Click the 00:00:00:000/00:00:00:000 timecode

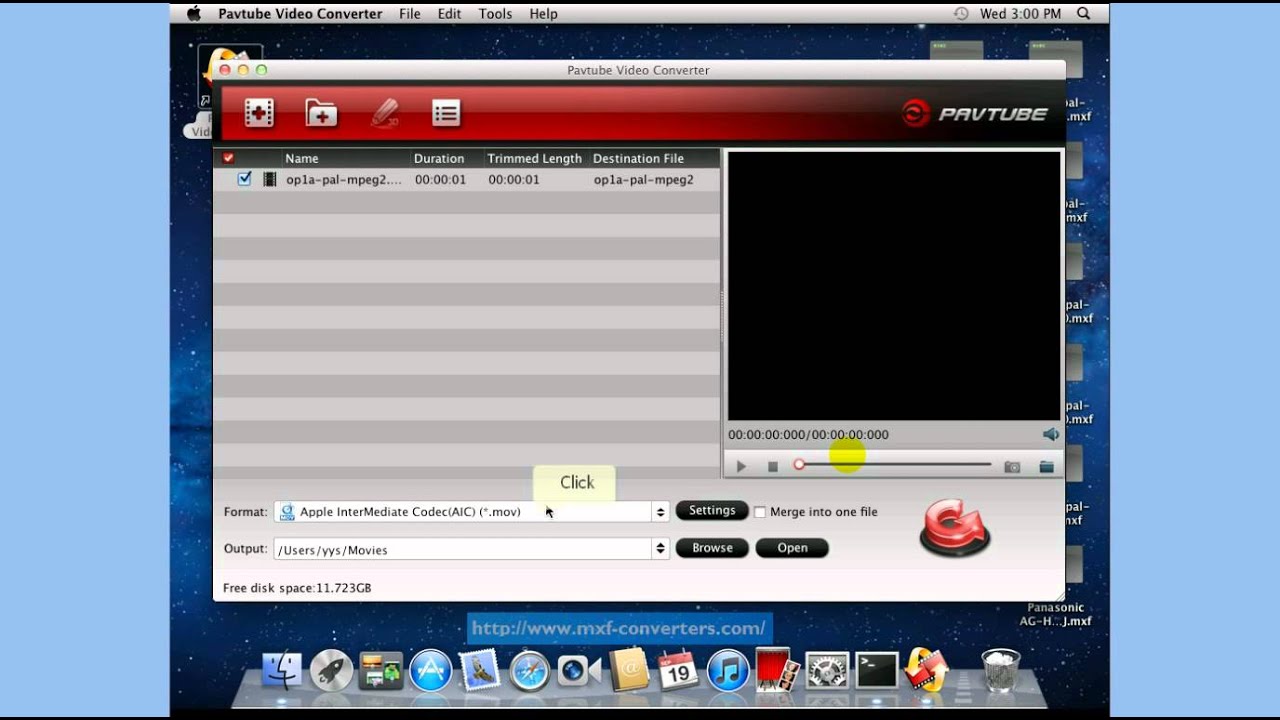click(808, 435)
